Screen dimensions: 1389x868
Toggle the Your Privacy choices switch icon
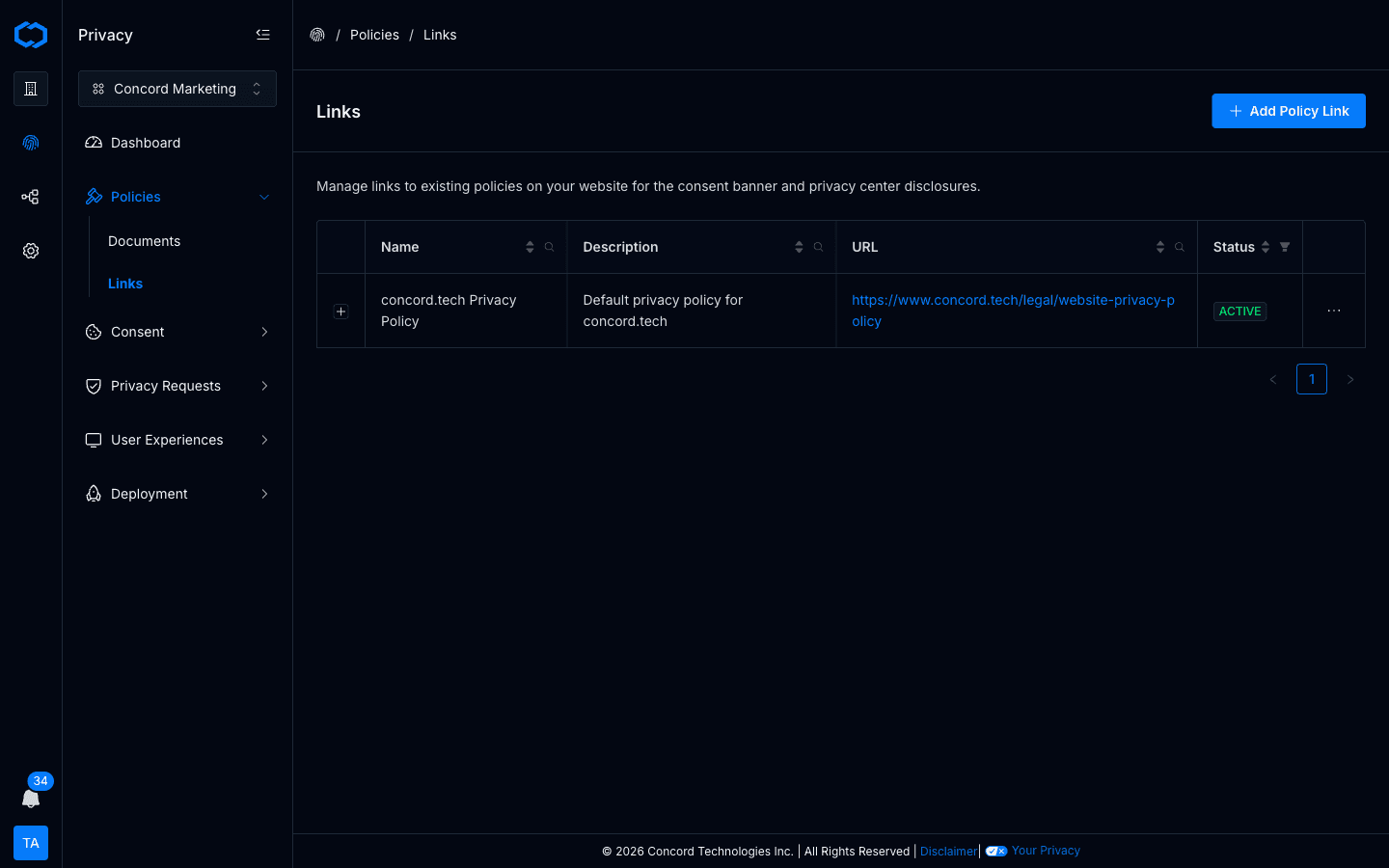[995, 851]
